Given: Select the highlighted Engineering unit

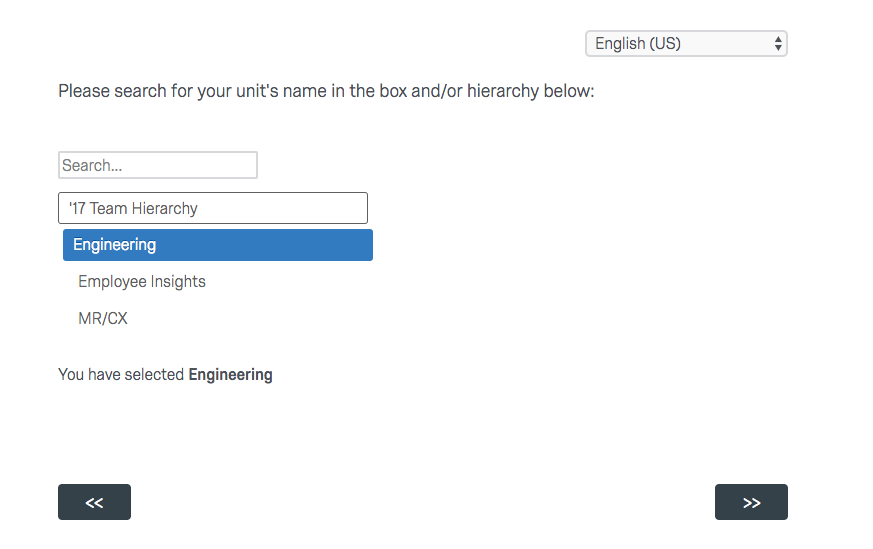Looking at the screenshot, I should tap(217, 245).
